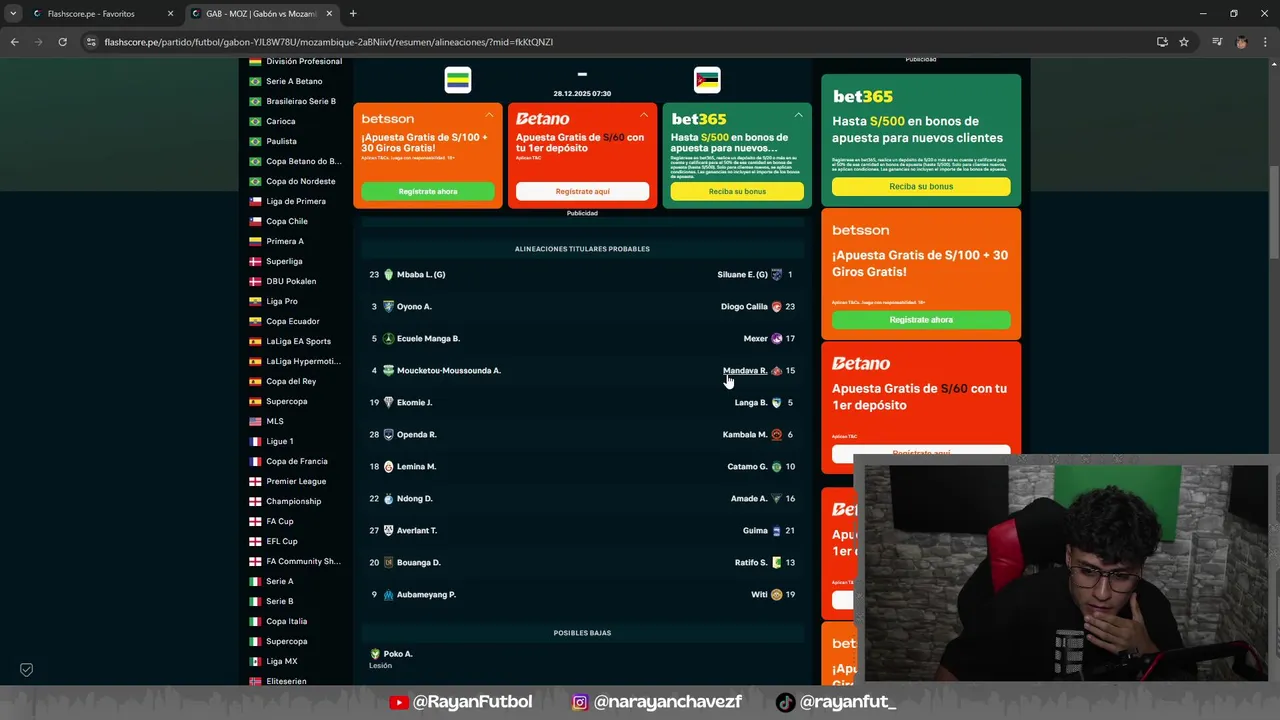Viewport: 1280px width, 720px height.
Task: Open Eliteserien in sidebar
Action: click(x=287, y=681)
